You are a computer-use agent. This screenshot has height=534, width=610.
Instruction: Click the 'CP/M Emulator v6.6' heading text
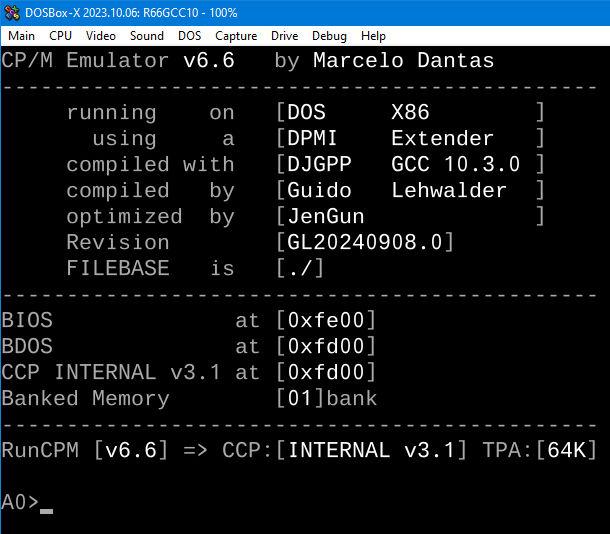[118, 61]
